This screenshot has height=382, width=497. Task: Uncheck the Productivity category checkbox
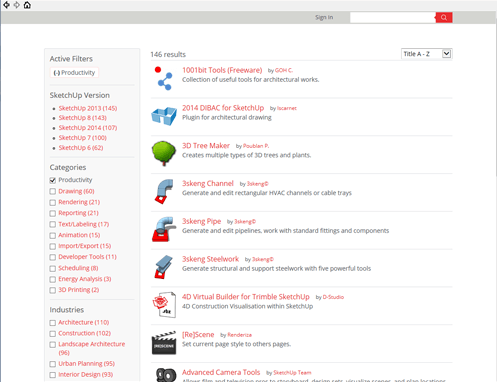pos(53,180)
